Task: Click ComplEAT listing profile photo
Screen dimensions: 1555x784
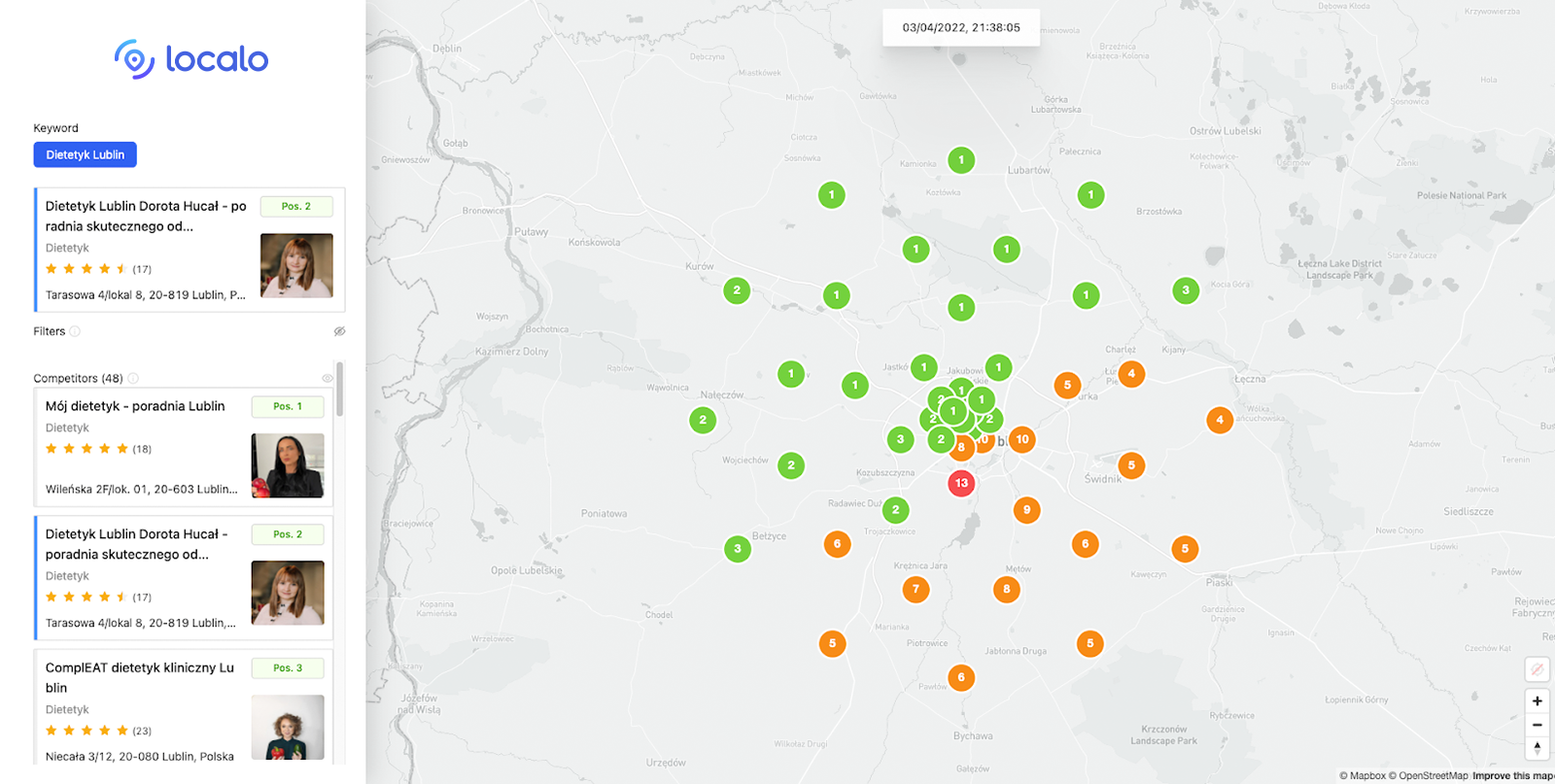Action: click(x=288, y=727)
